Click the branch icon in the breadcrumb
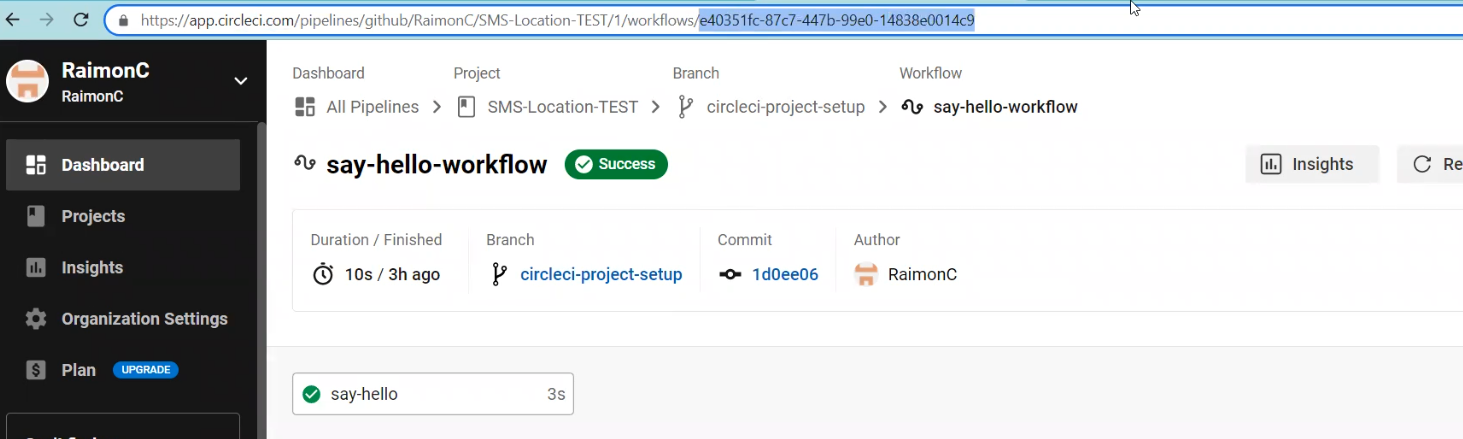Viewport: 1463px width, 439px height. tap(685, 107)
